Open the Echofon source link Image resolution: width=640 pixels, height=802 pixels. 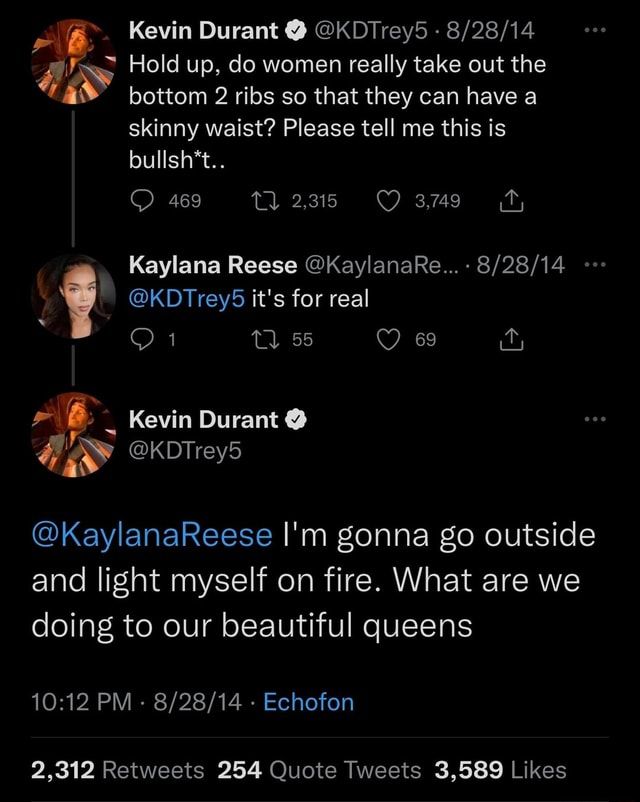pyautogui.click(x=308, y=702)
